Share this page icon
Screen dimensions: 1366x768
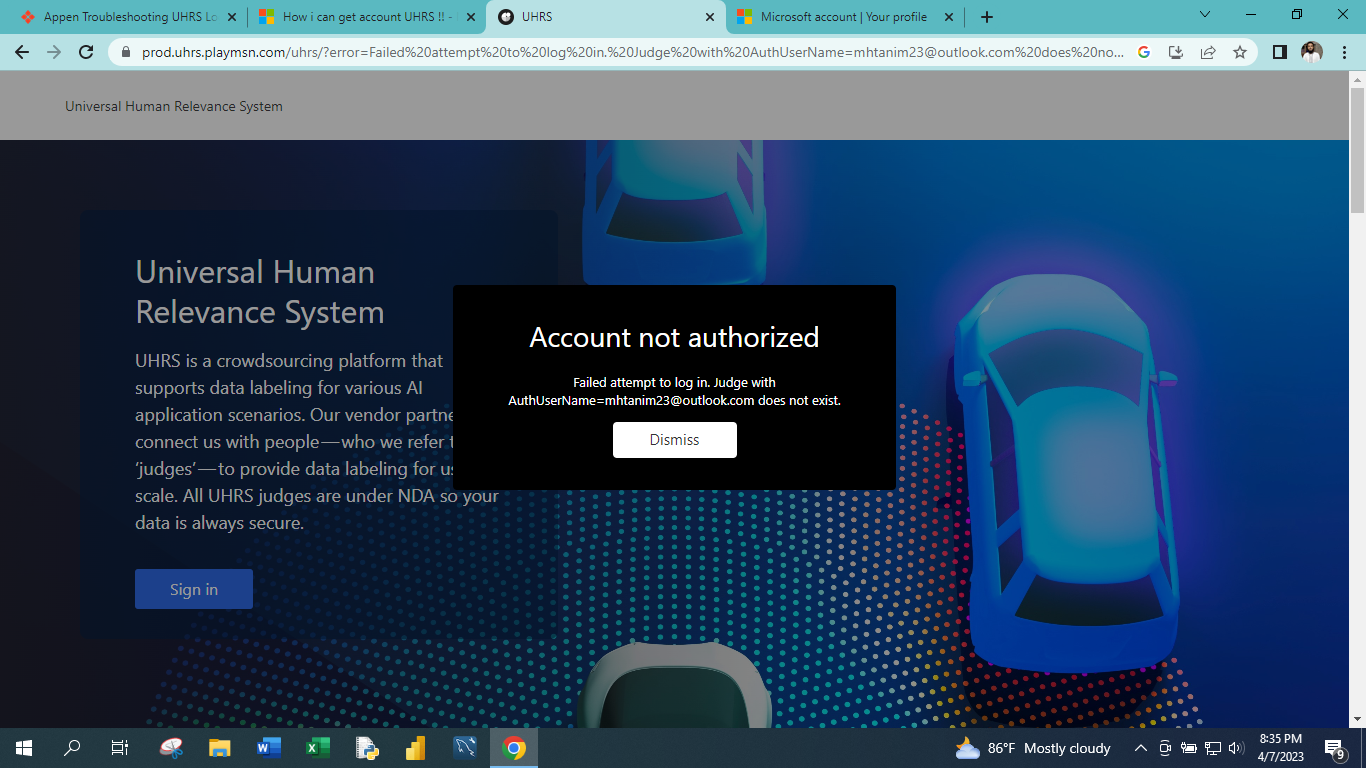tap(1208, 52)
